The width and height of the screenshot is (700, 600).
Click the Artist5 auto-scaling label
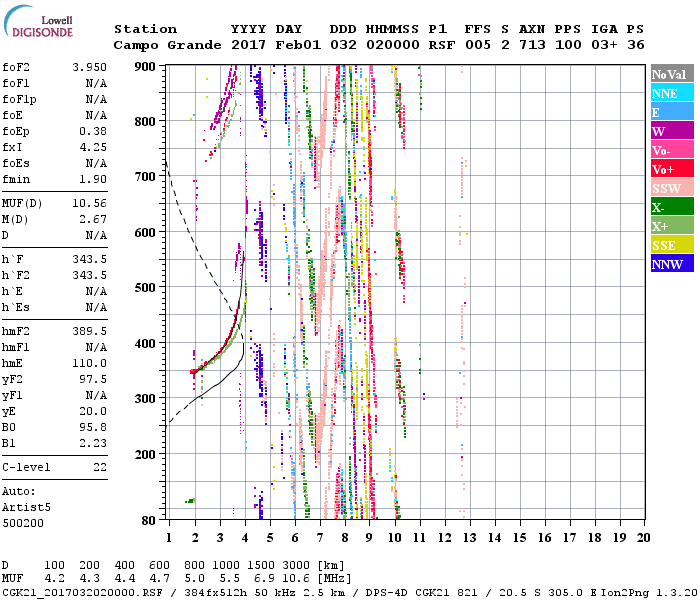pos(26,508)
